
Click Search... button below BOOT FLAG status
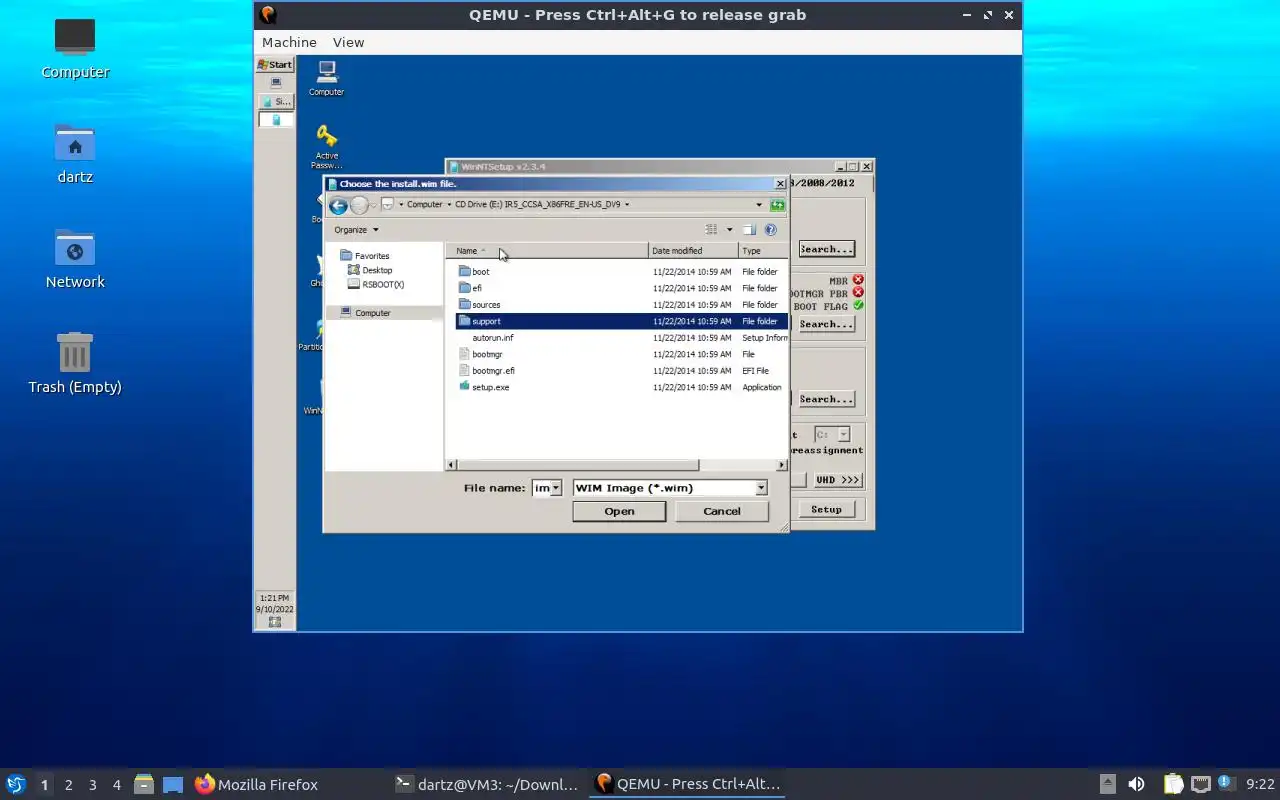point(826,324)
